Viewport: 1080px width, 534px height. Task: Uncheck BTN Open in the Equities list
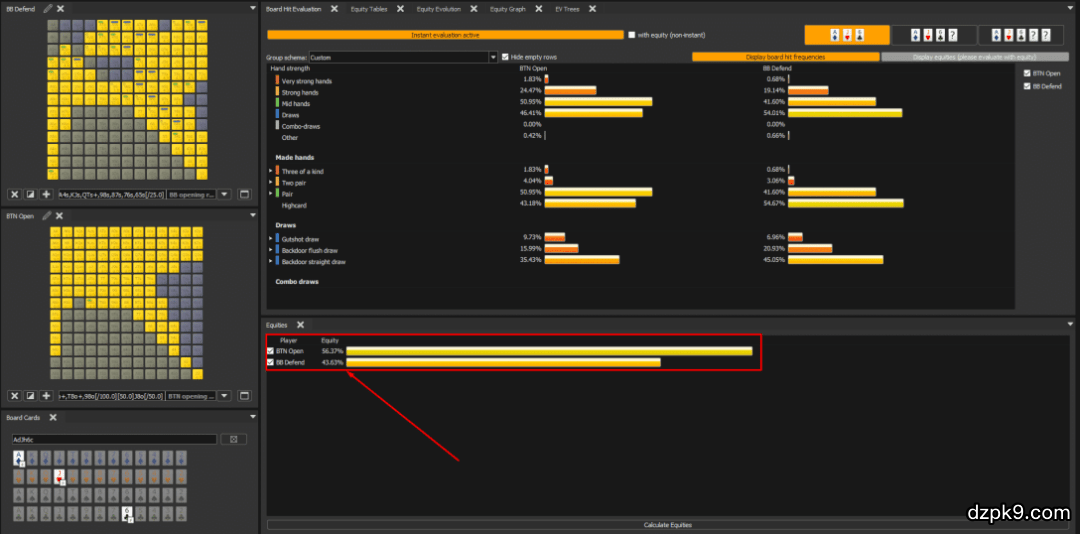(270, 351)
